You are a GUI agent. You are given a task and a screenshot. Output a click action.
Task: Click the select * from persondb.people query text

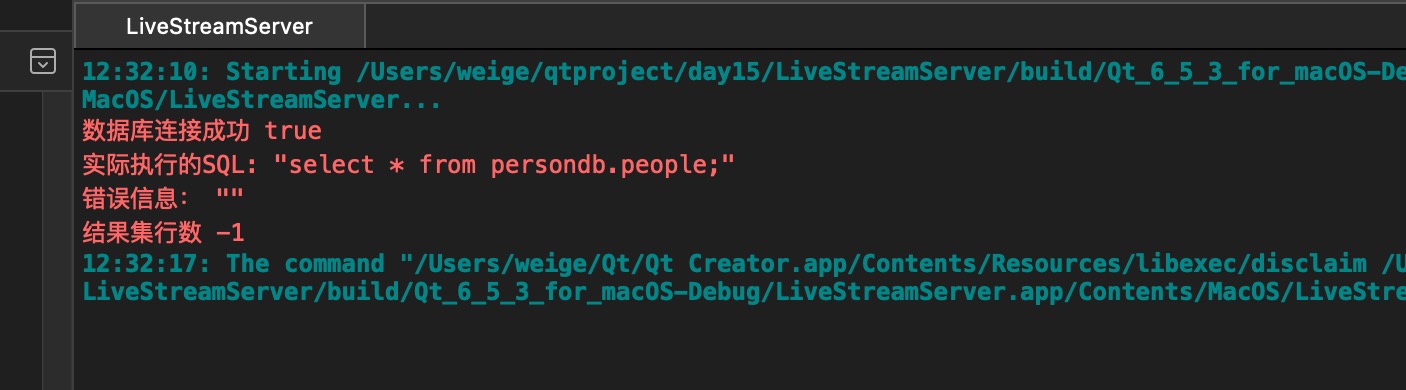click(505, 164)
